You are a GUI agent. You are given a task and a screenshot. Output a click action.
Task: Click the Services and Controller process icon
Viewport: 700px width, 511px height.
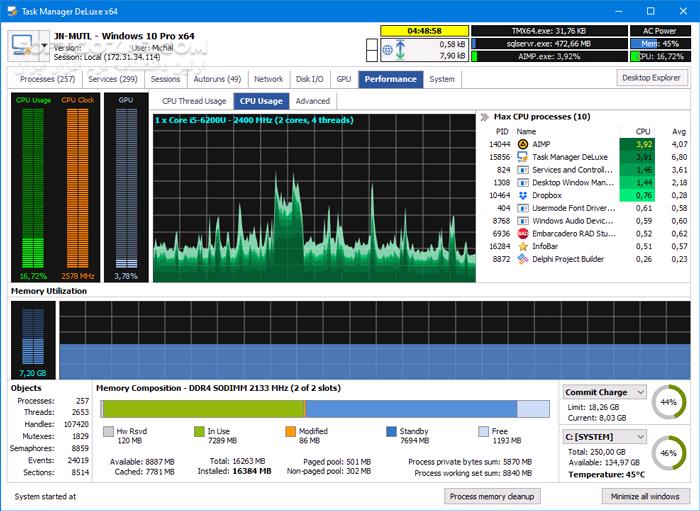click(522, 170)
